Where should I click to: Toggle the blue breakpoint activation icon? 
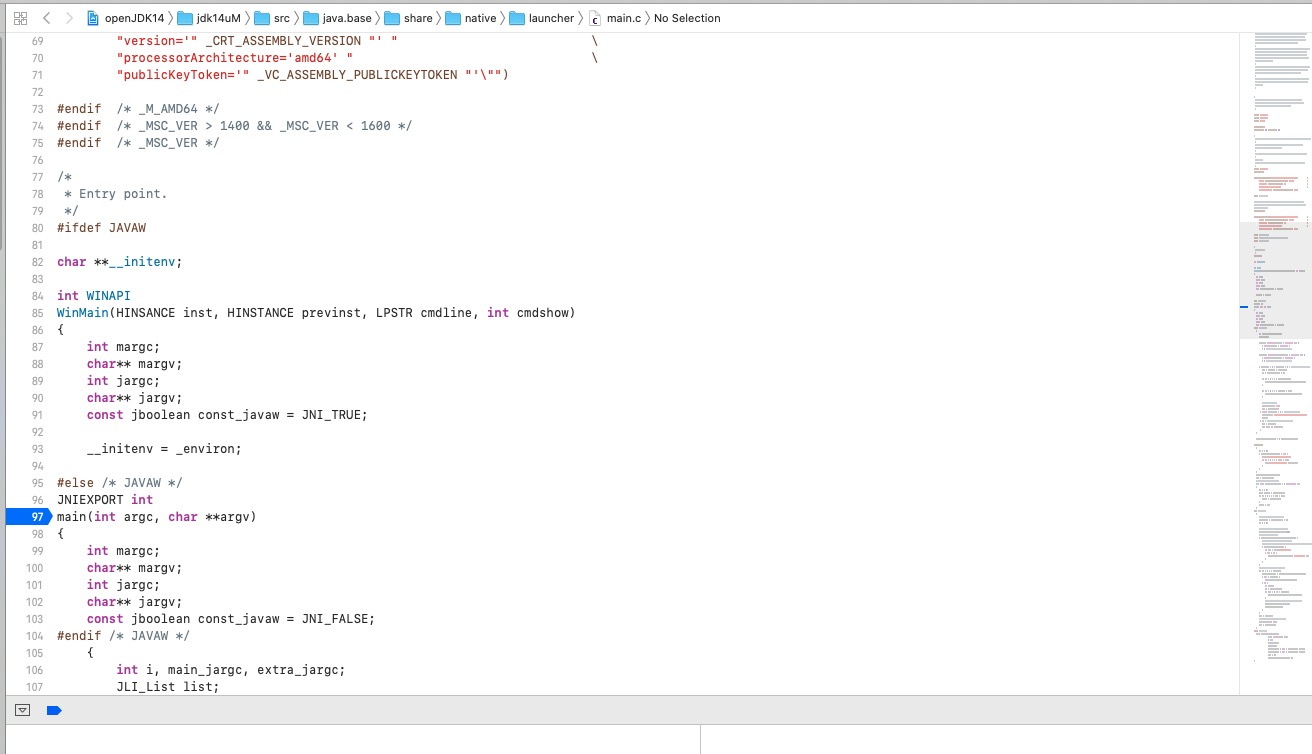point(54,710)
